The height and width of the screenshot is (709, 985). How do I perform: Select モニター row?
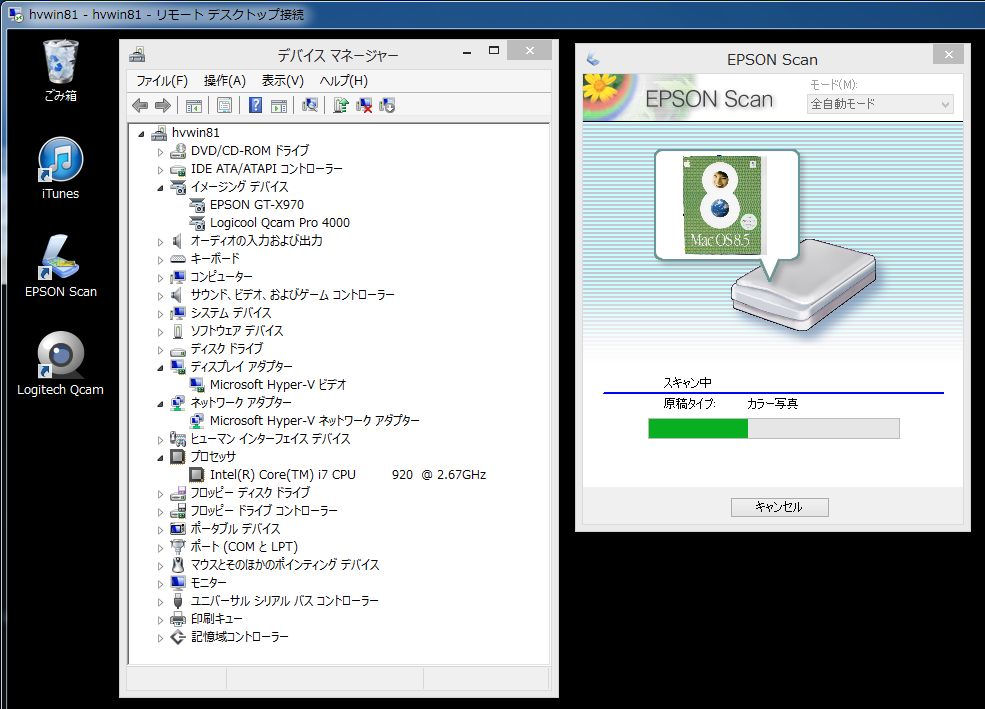tap(208, 583)
